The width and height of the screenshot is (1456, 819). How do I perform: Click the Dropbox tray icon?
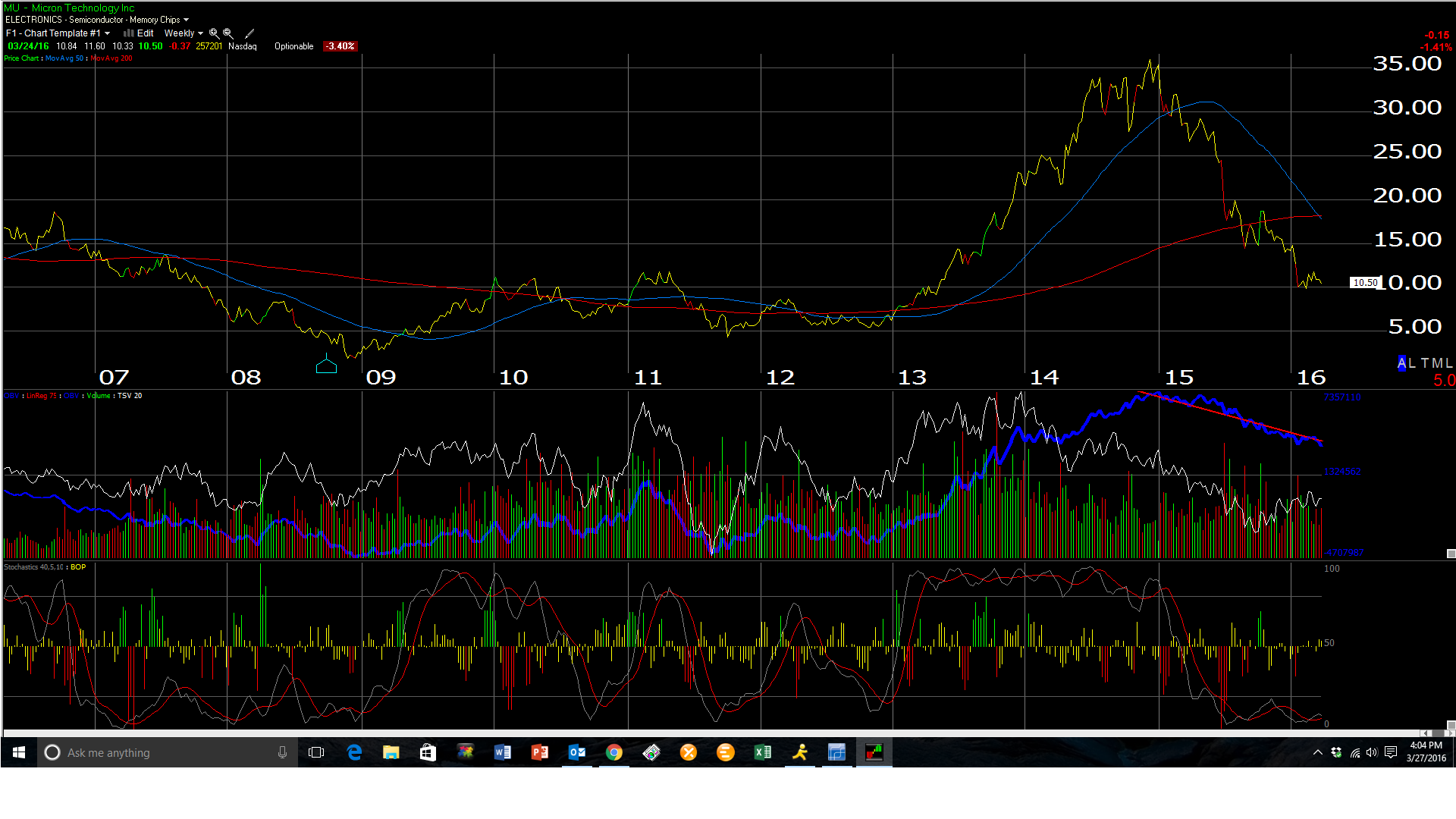(1336, 752)
